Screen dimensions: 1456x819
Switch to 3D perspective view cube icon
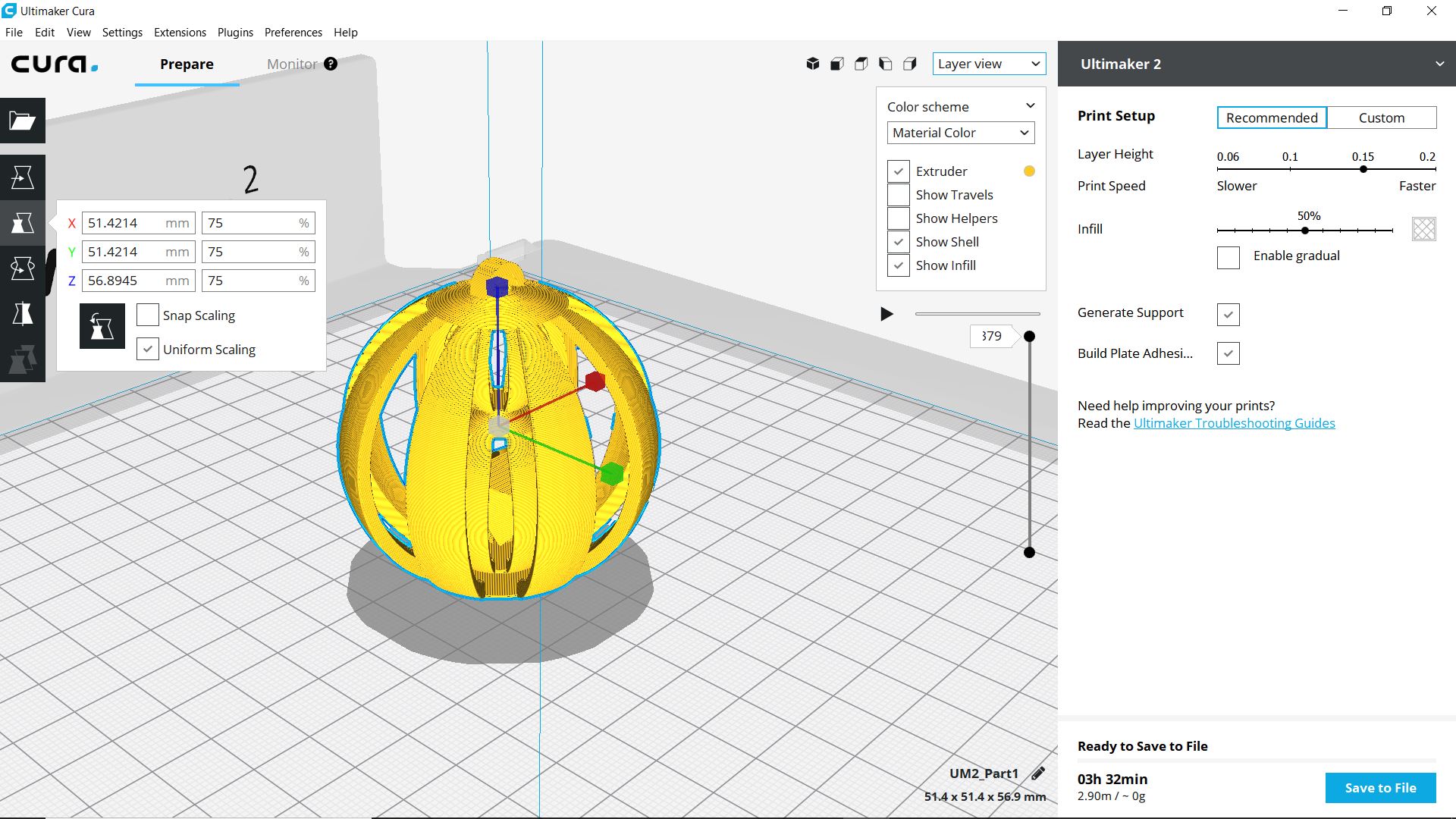(x=813, y=64)
